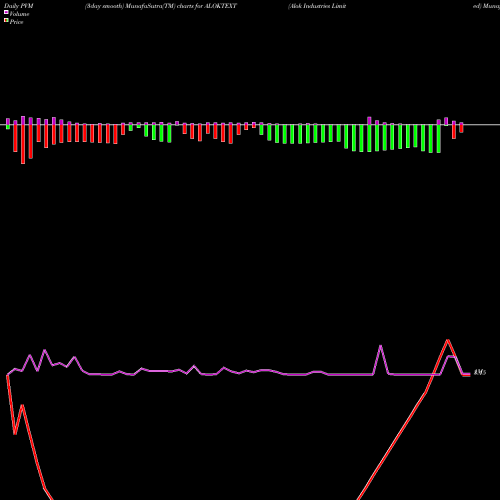The width and height of the screenshot is (500, 500).
Task: Click the magenta Volume legend swatch
Action: (6, 13)
